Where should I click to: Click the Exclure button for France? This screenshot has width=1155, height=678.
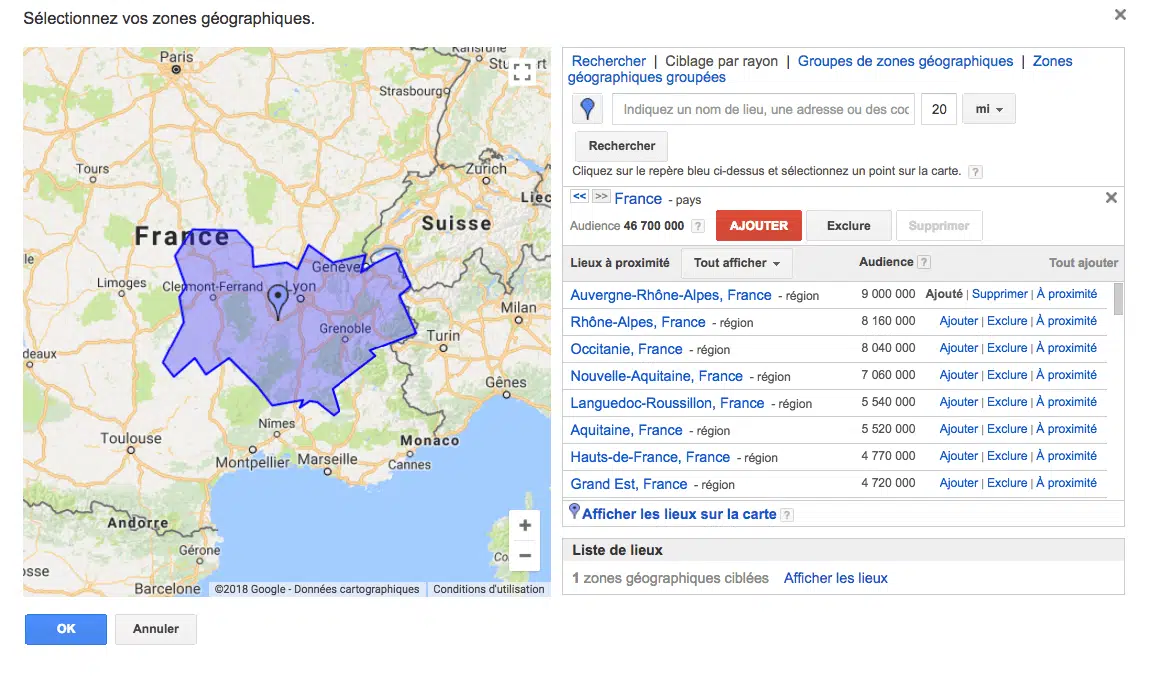[x=848, y=226]
